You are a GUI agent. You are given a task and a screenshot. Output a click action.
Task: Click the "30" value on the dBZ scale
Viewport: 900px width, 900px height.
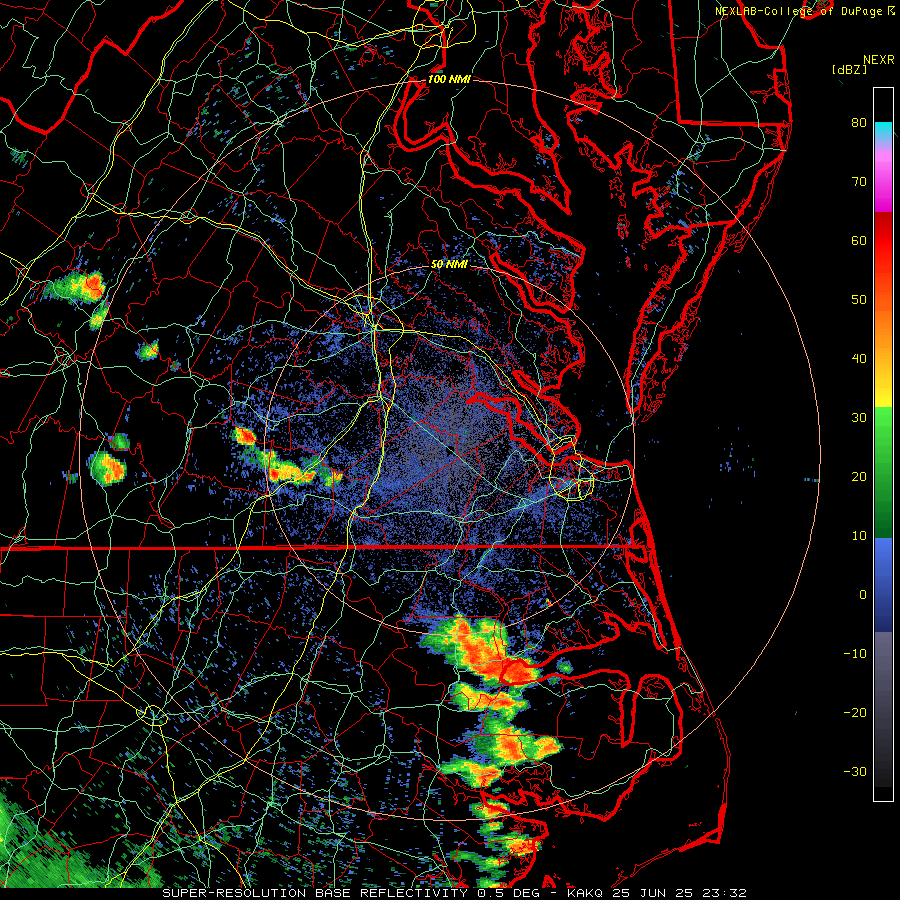tap(859, 417)
